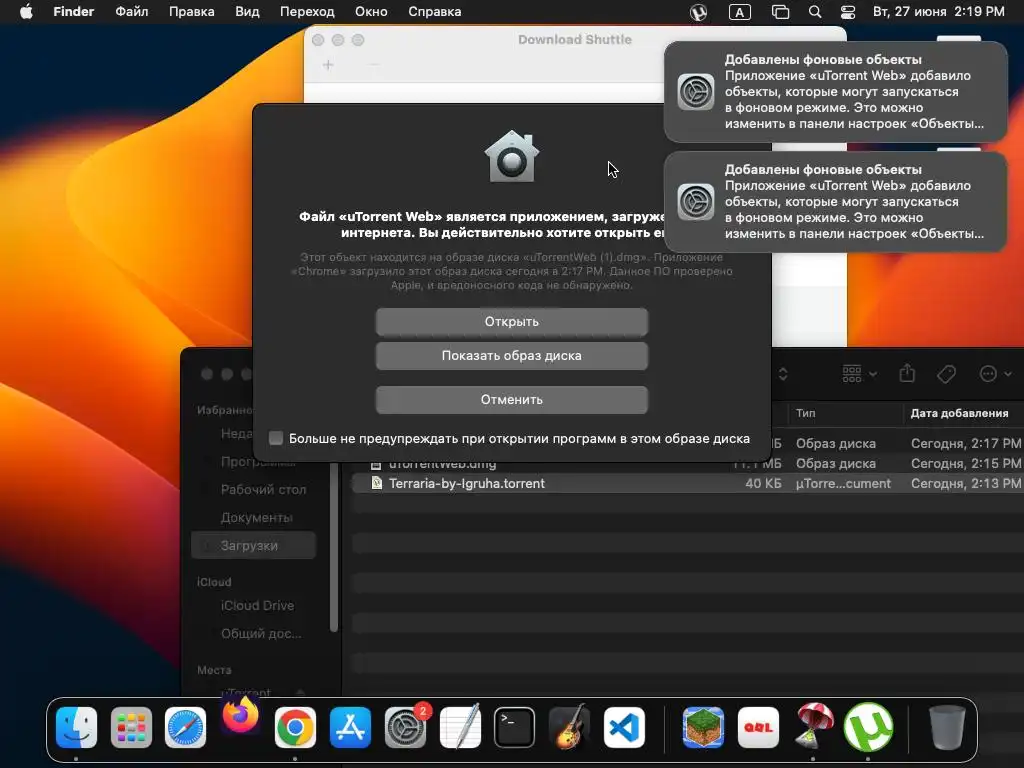Select Terraria-by-Igruha.torrent file in Finder
Image resolution: width=1024 pixels, height=768 pixels.
click(688, 483)
